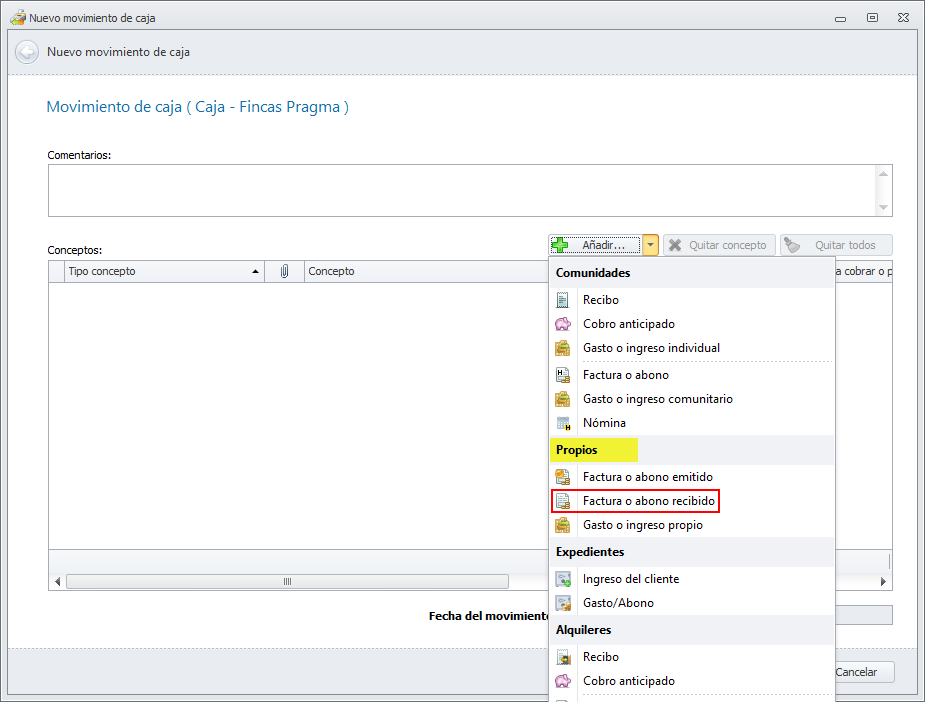Click the Gasto o ingreso propio icon
The height and width of the screenshot is (702, 925).
(563, 525)
